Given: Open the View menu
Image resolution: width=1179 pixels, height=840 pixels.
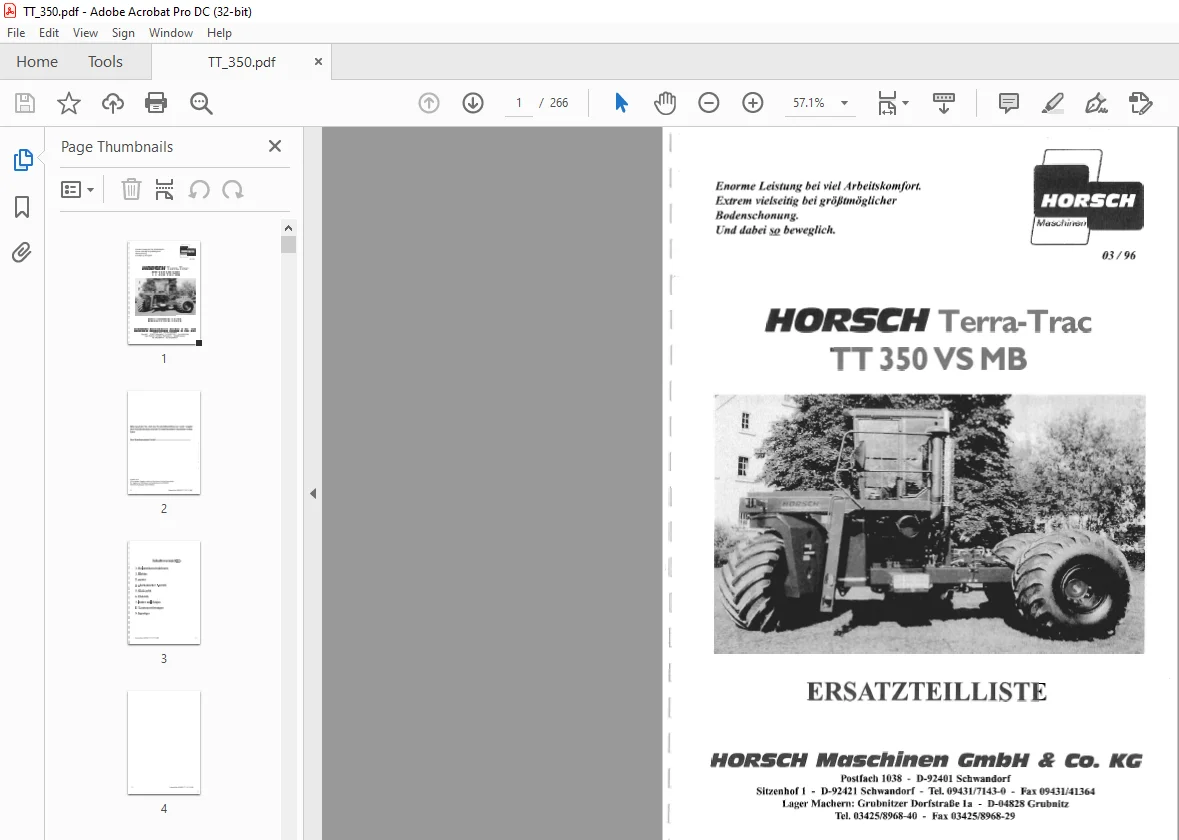Looking at the screenshot, I should point(85,33).
